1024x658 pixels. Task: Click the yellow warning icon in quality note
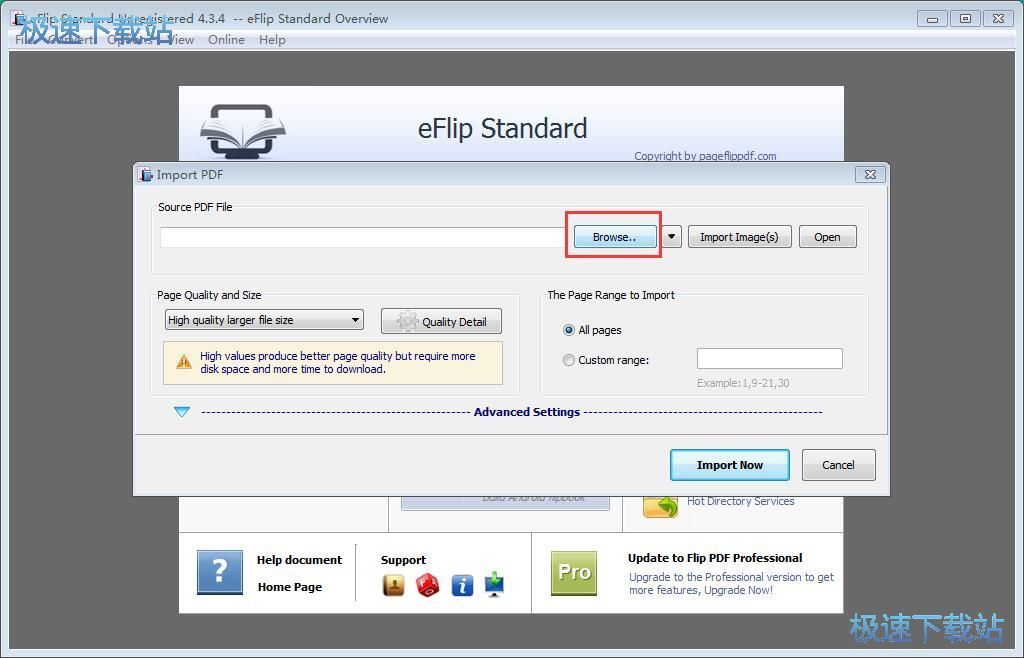pyautogui.click(x=184, y=362)
